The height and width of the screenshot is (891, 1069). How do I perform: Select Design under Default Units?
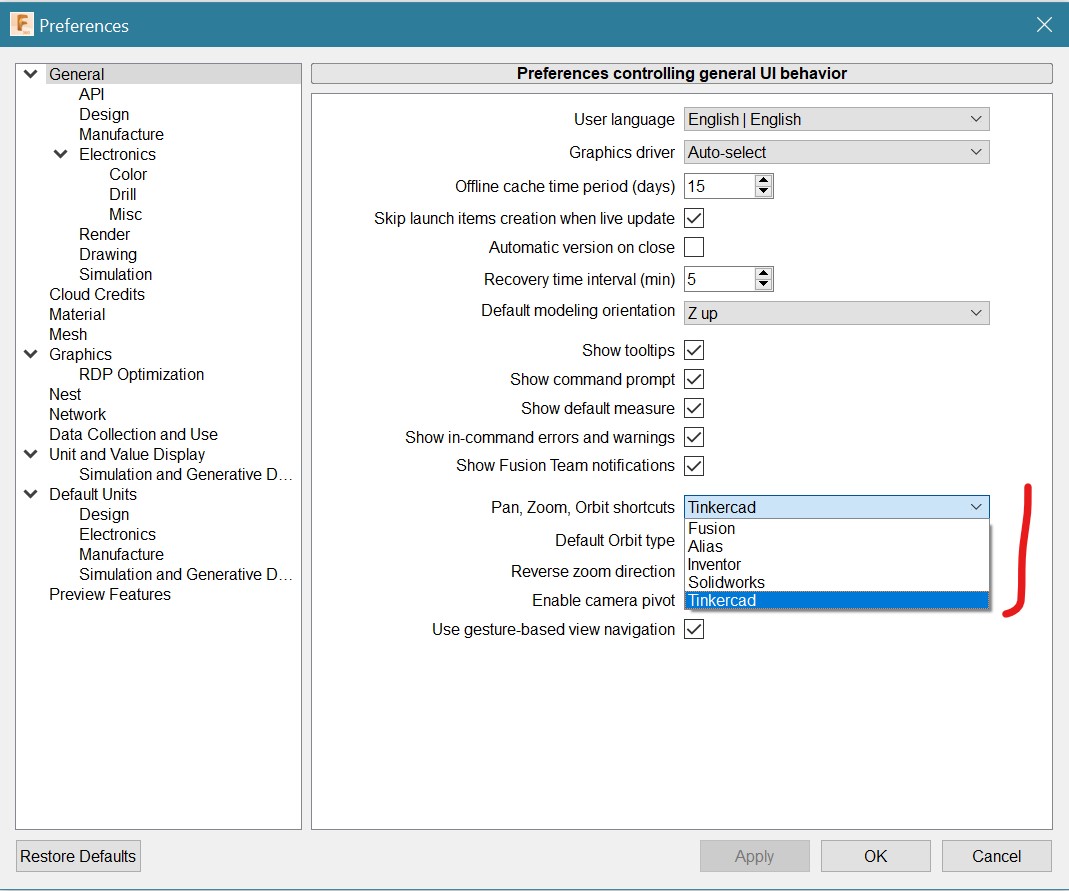[x=104, y=514]
